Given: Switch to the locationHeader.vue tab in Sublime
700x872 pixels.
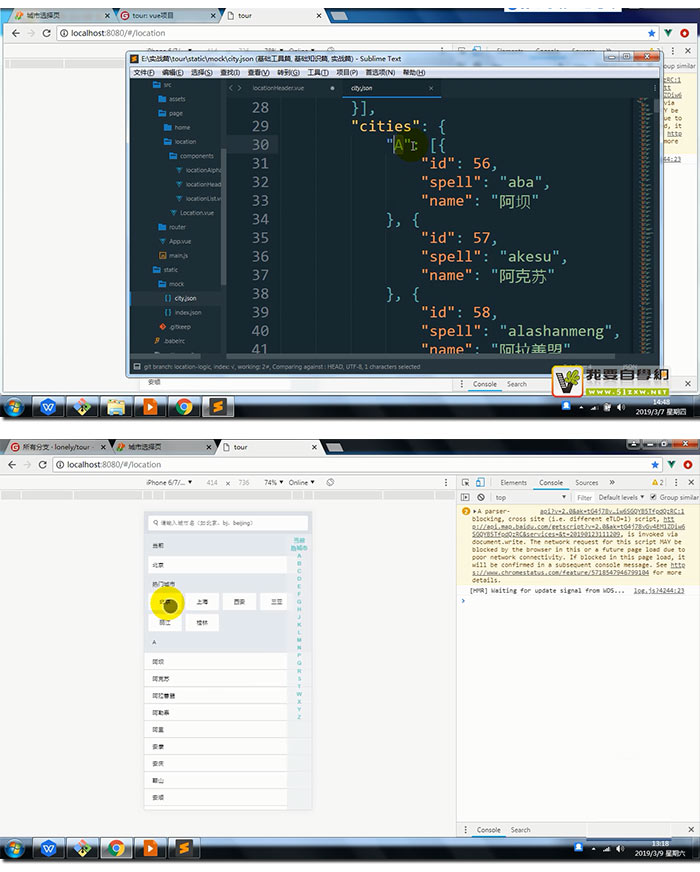Looking at the screenshot, I should (x=278, y=88).
